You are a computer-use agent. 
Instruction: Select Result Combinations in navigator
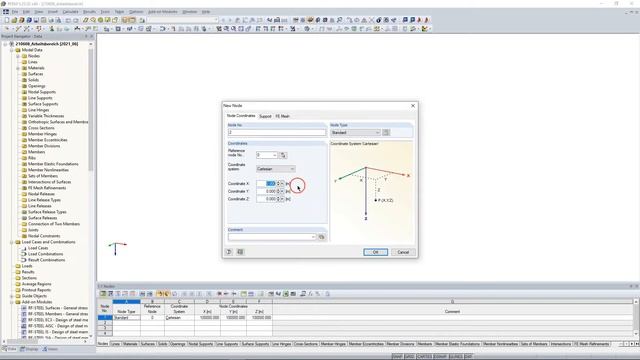pos(46,260)
